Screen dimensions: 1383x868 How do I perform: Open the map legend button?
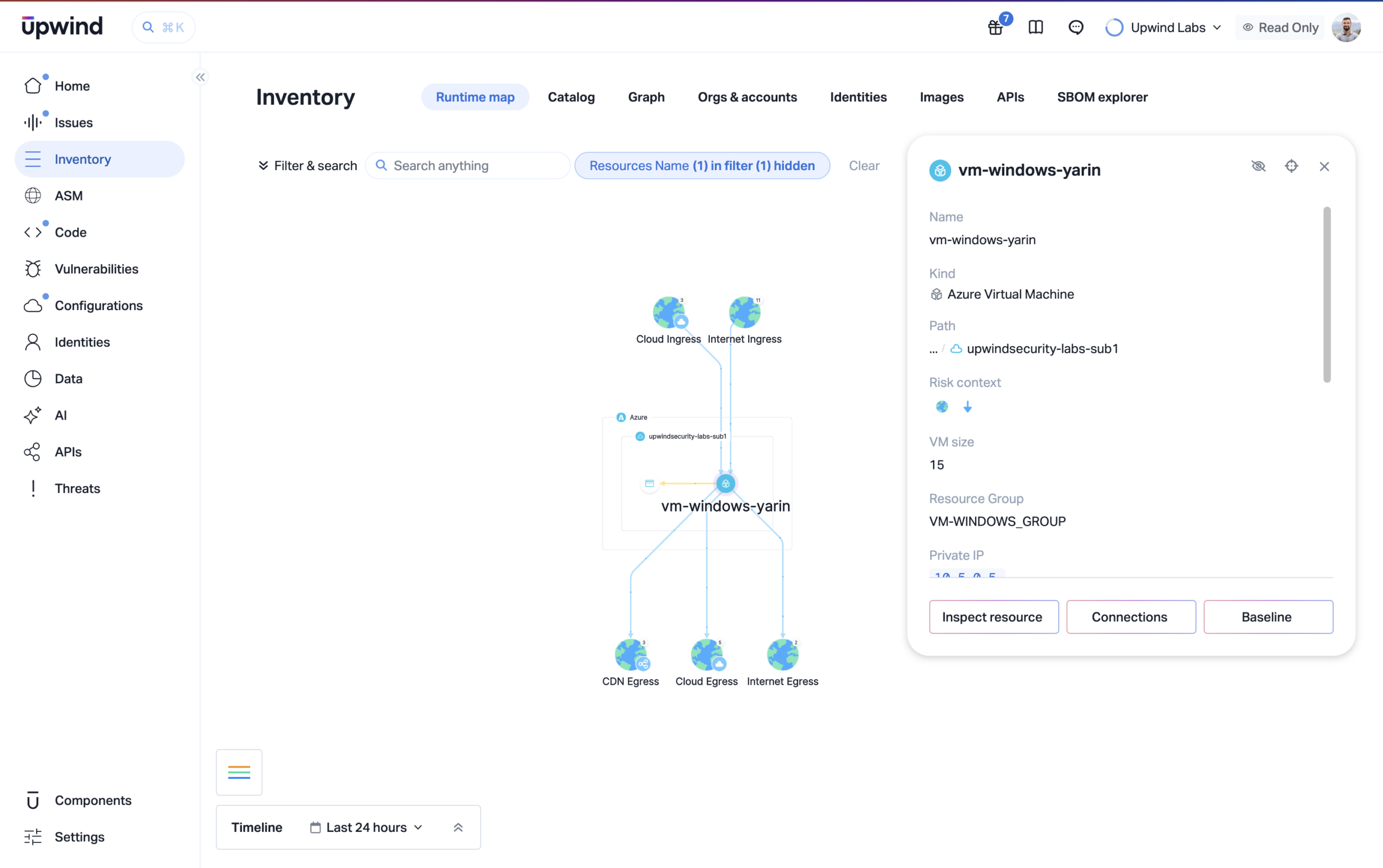[x=239, y=772]
